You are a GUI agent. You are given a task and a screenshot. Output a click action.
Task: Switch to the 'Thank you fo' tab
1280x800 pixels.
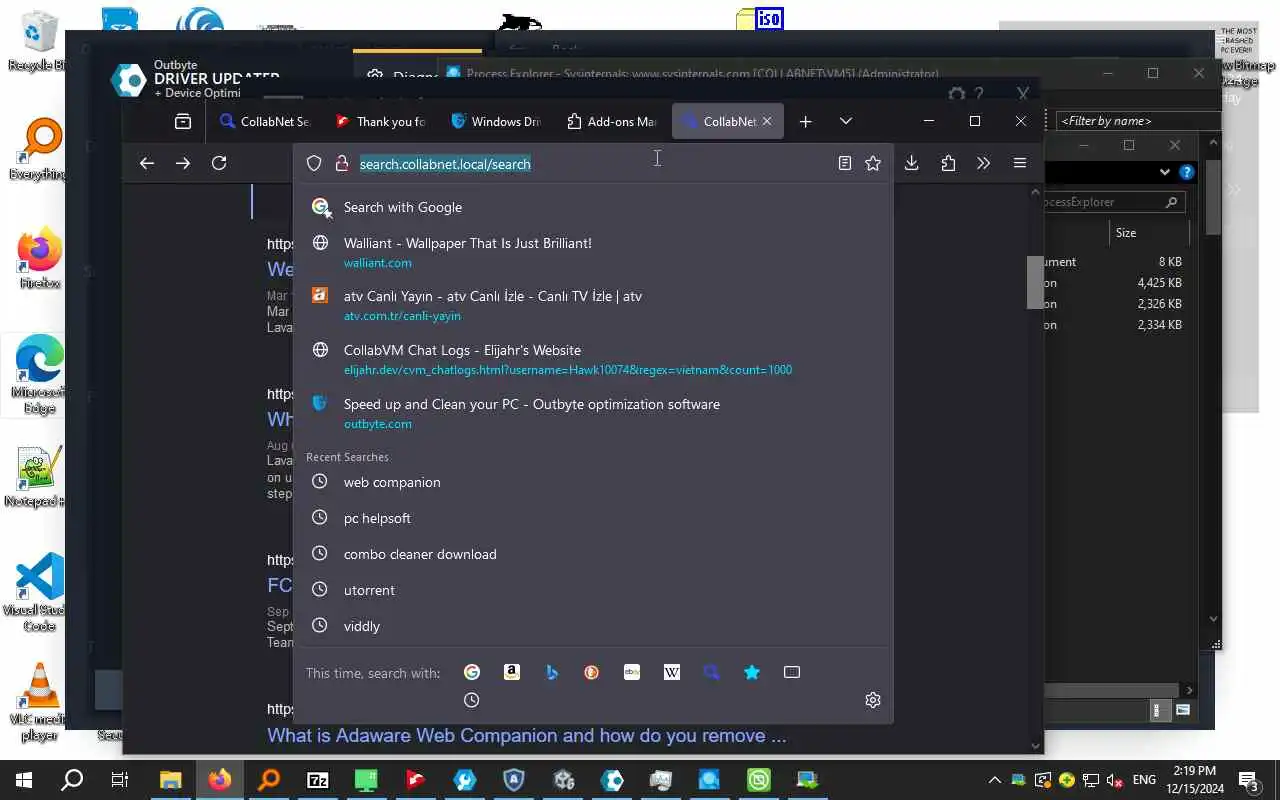[382, 121]
